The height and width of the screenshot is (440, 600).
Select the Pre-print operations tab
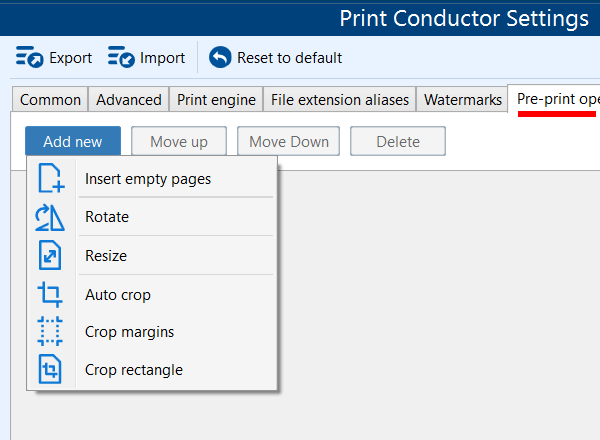pyautogui.click(x=554, y=99)
